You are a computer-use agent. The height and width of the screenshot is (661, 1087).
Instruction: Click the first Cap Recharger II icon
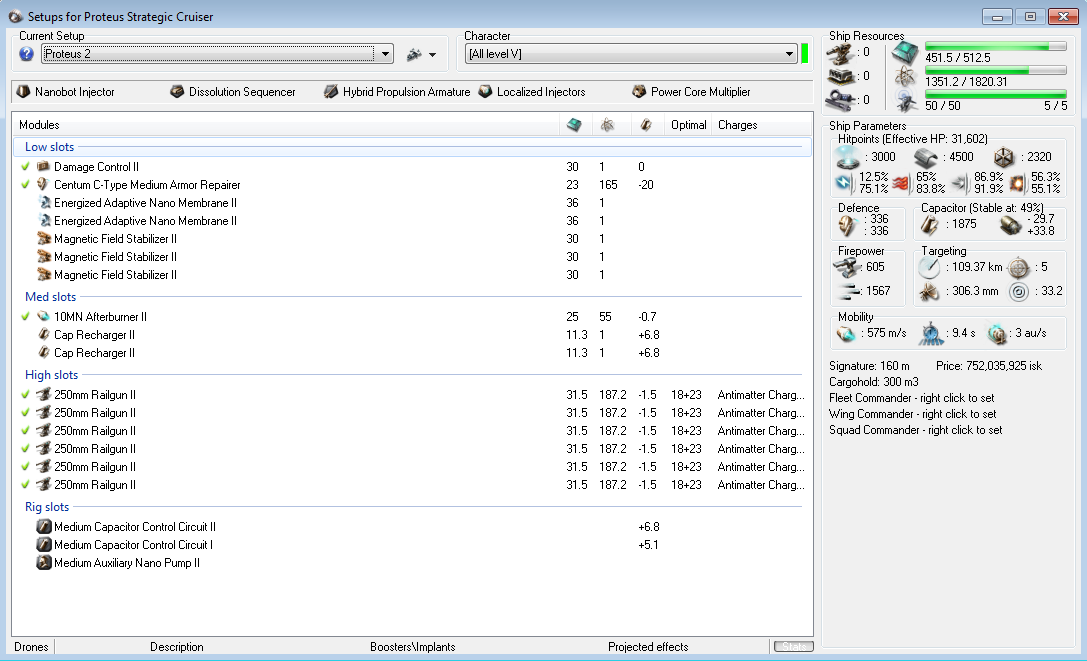pos(44,334)
